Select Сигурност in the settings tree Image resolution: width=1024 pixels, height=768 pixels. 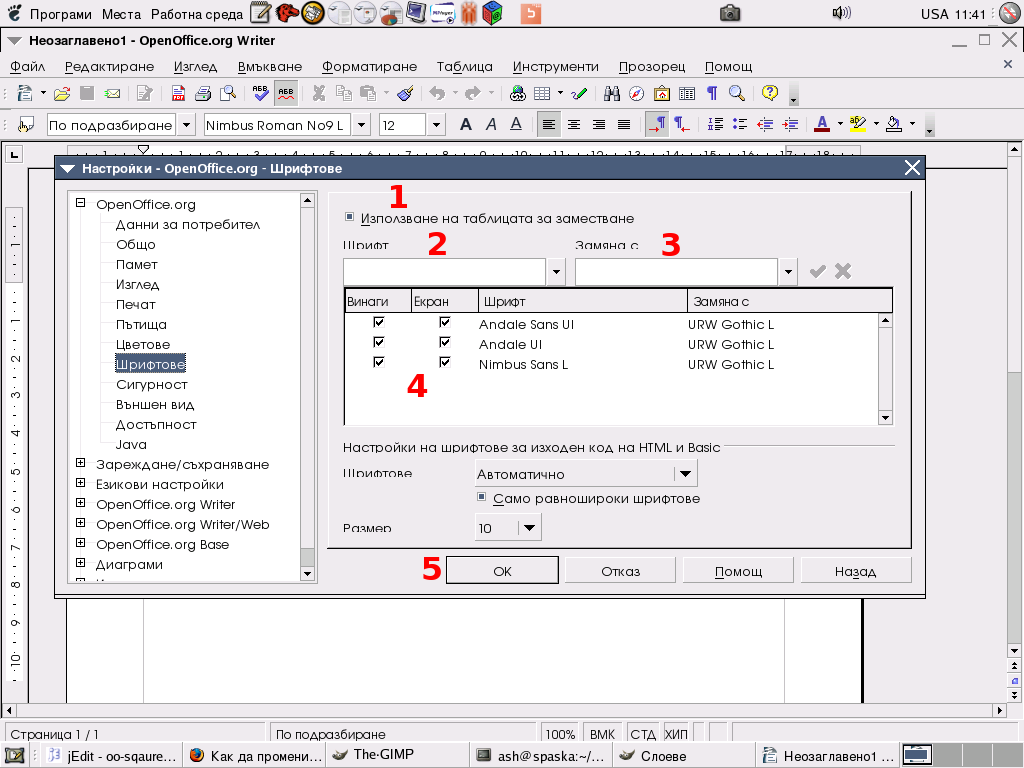tap(151, 384)
